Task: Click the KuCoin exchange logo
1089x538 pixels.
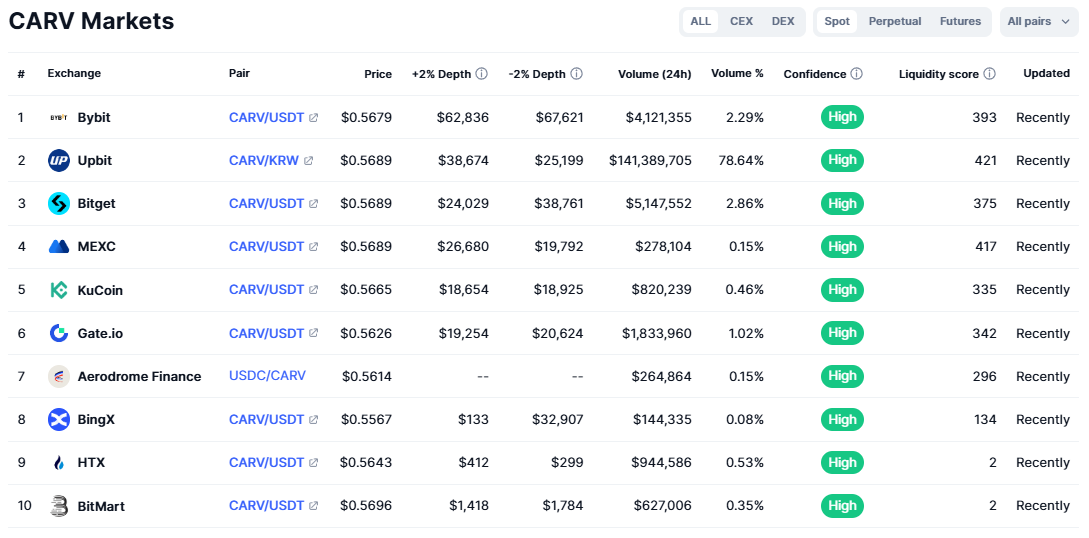Action: (59, 290)
